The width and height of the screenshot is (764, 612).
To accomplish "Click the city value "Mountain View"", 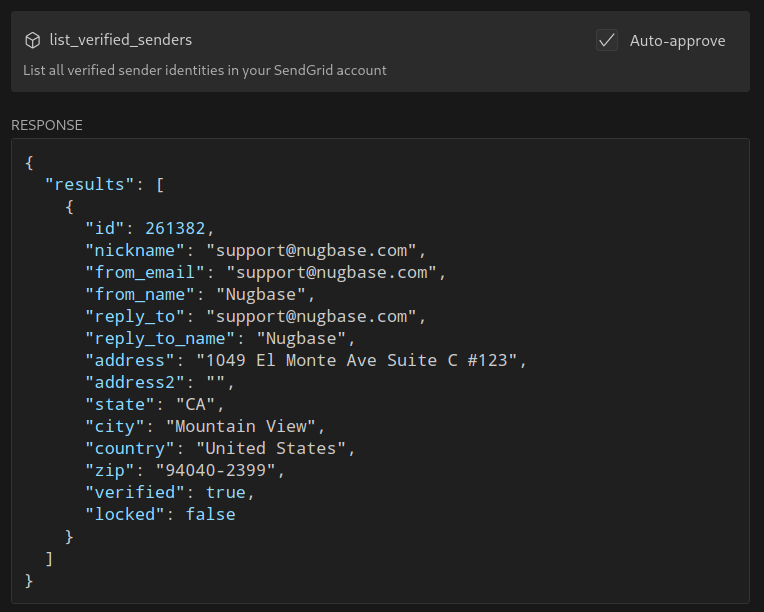I will (241, 426).
